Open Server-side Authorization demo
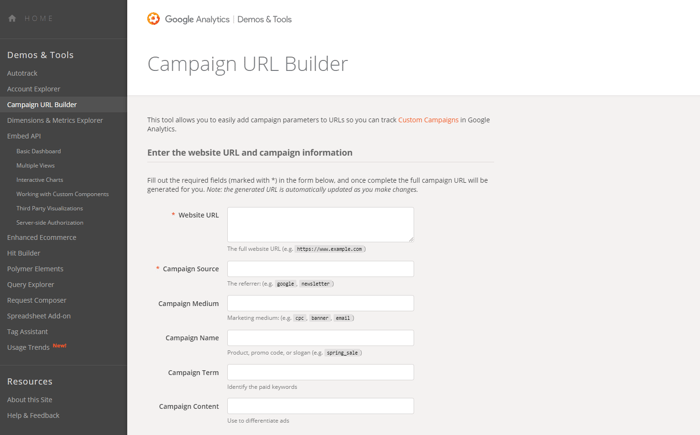700x435 pixels. pos(50,222)
